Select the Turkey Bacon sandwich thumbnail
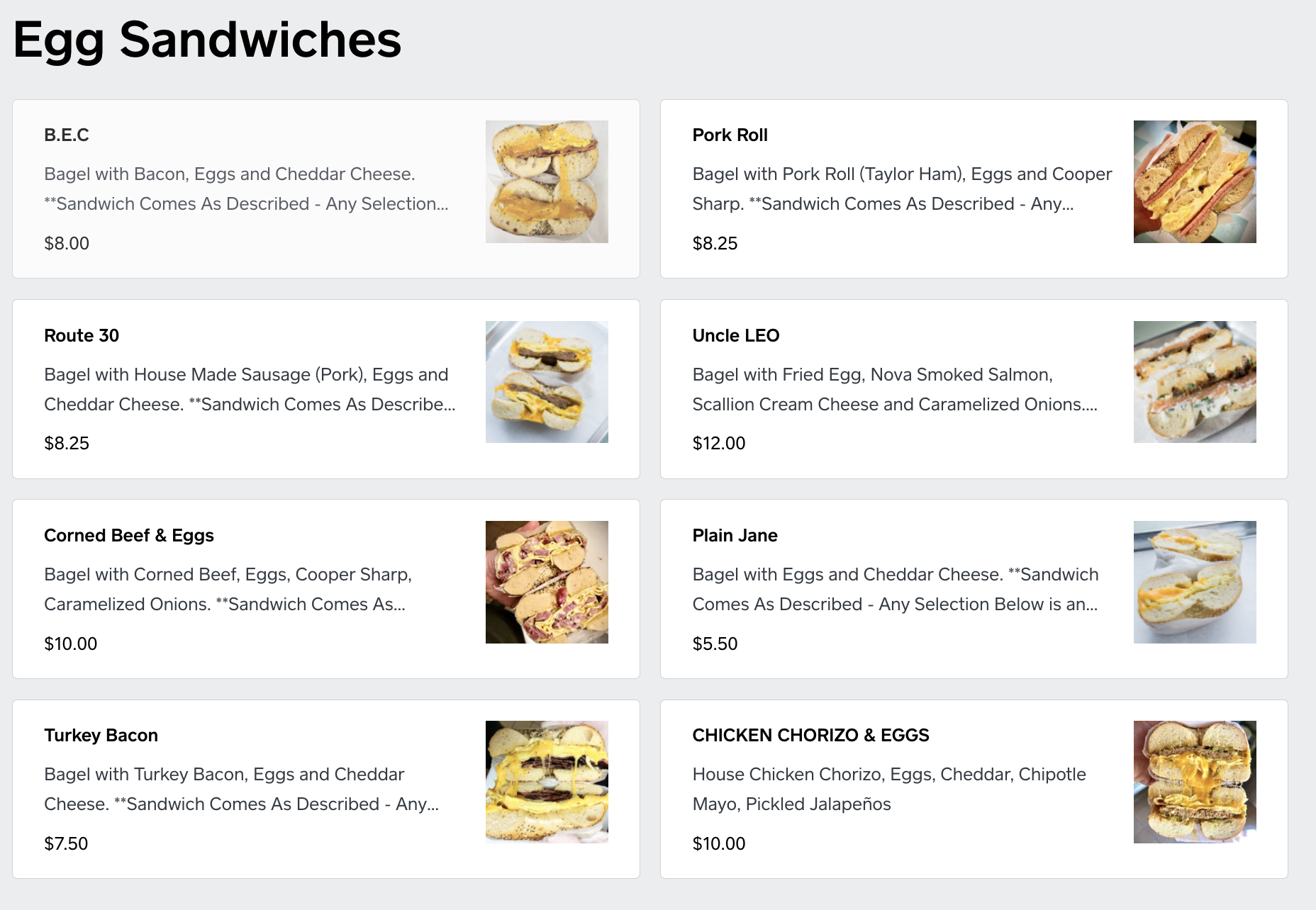1316x910 pixels. (x=547, y=782)
